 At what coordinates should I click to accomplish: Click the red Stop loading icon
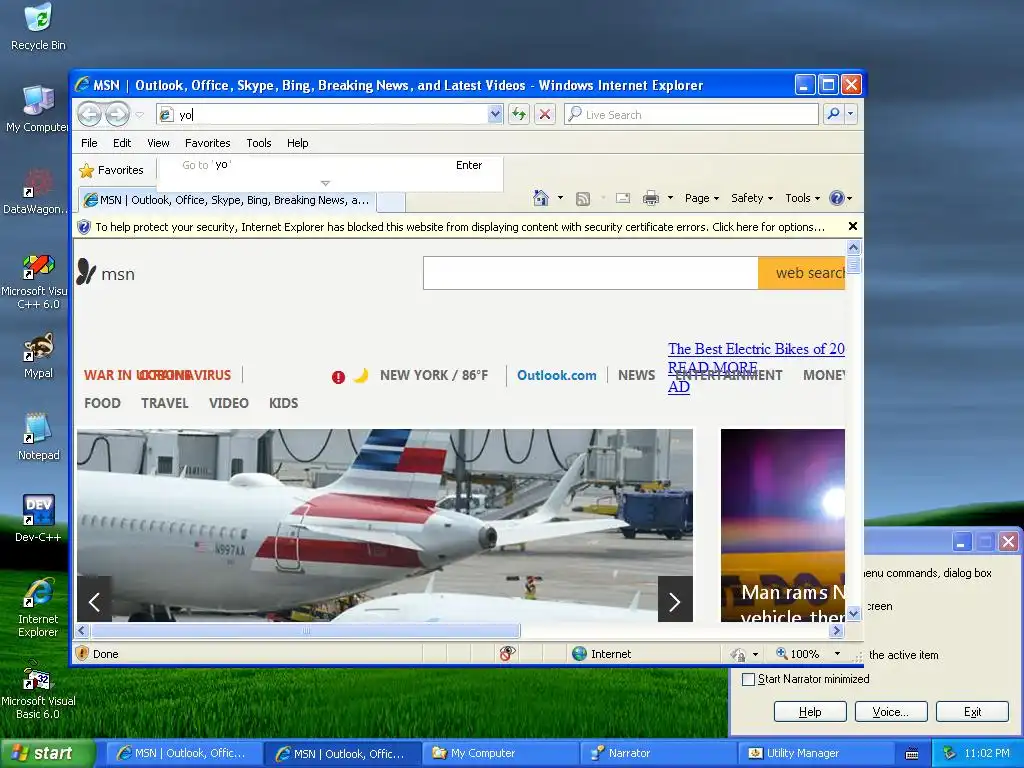coord(545,114)
